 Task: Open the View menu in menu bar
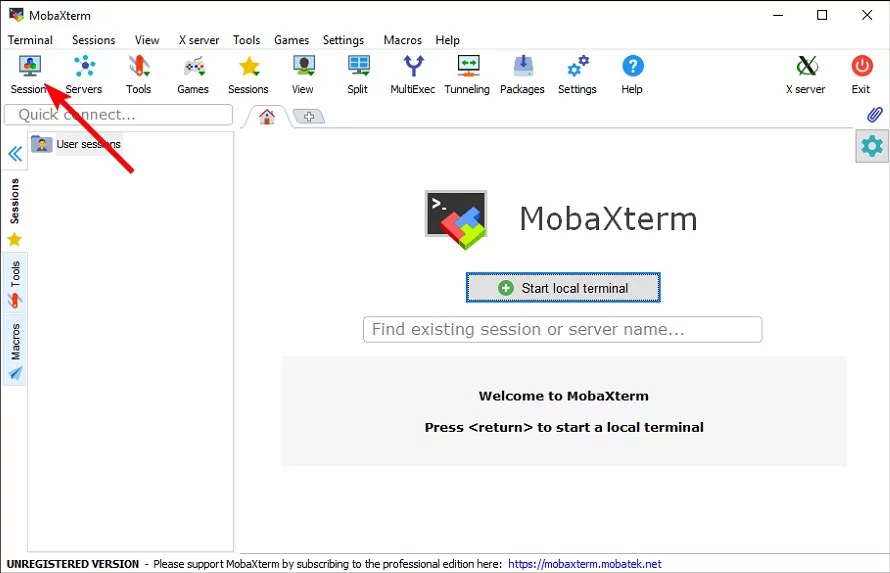tap(147, 40)
